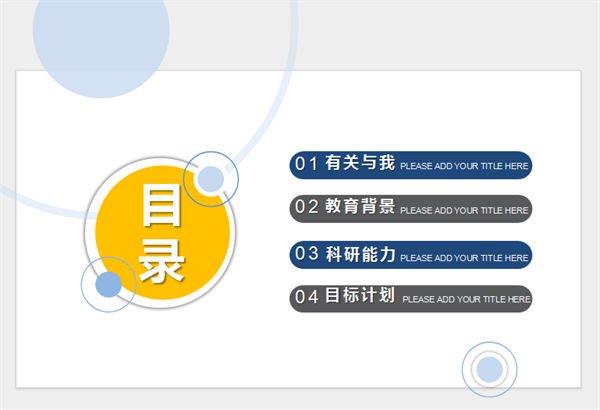Click PLEASE ADD YOUR TITLE HERE beside 有关与我
600x410 pixels.
pos(464,166)
